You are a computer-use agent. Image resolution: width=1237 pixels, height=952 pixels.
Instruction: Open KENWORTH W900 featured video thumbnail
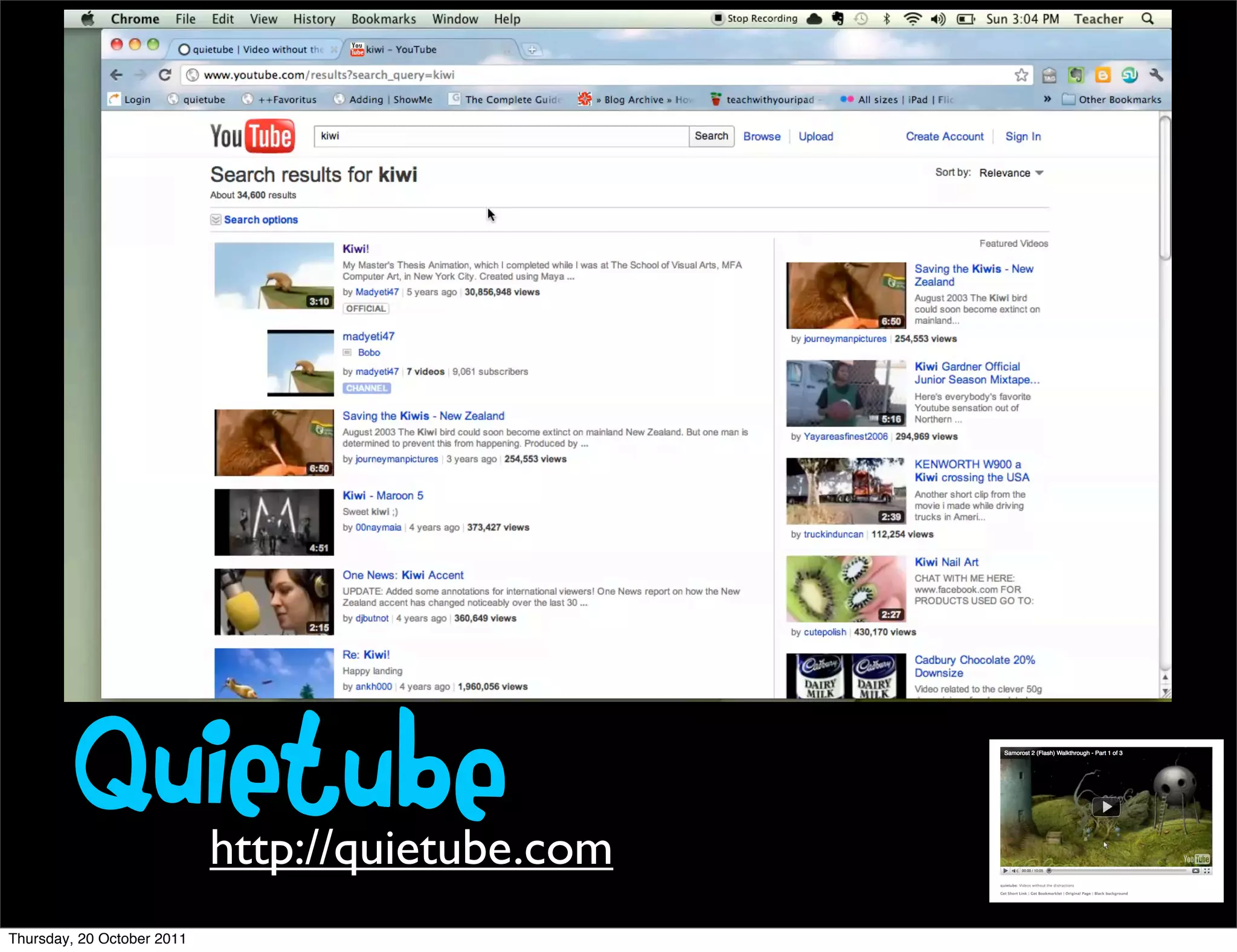pos(846,491)
